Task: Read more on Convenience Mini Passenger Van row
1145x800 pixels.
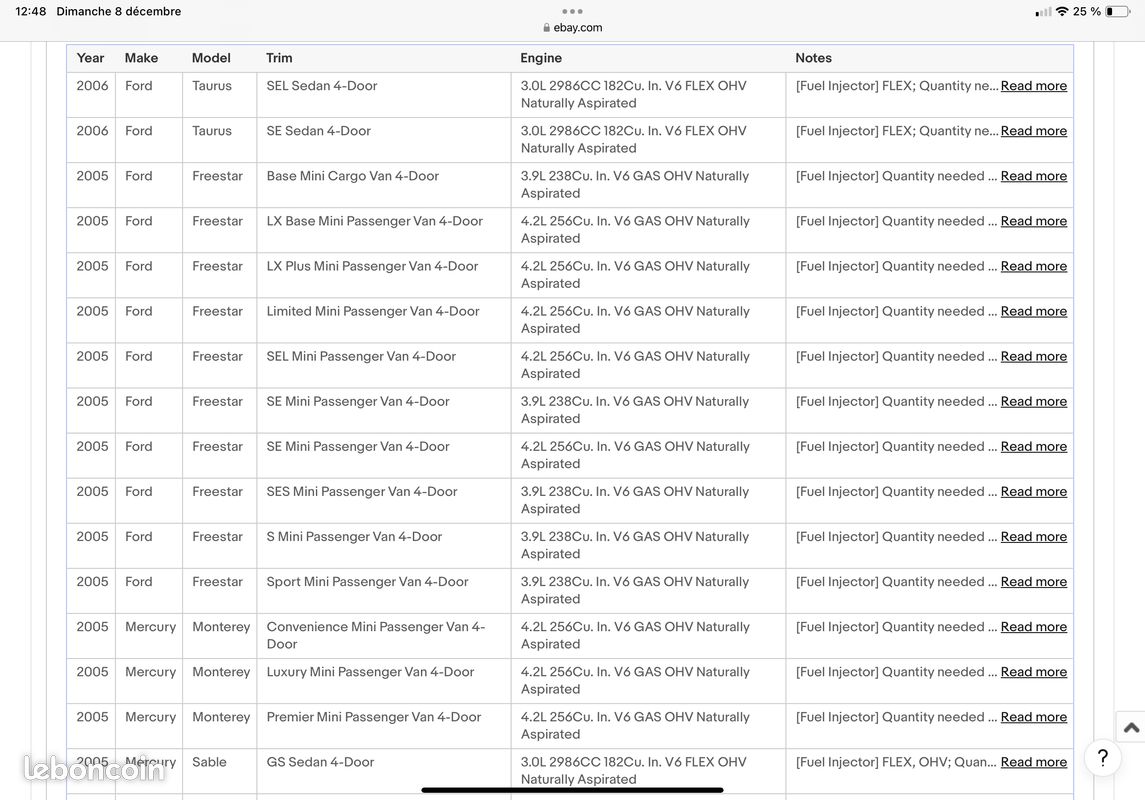Action: pos(1033,627)
